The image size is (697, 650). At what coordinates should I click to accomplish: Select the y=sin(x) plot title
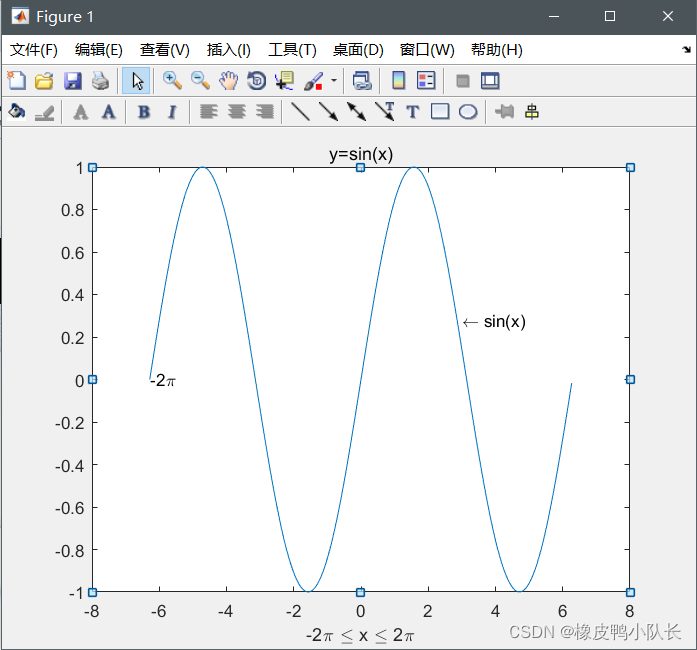click(361, 154)
